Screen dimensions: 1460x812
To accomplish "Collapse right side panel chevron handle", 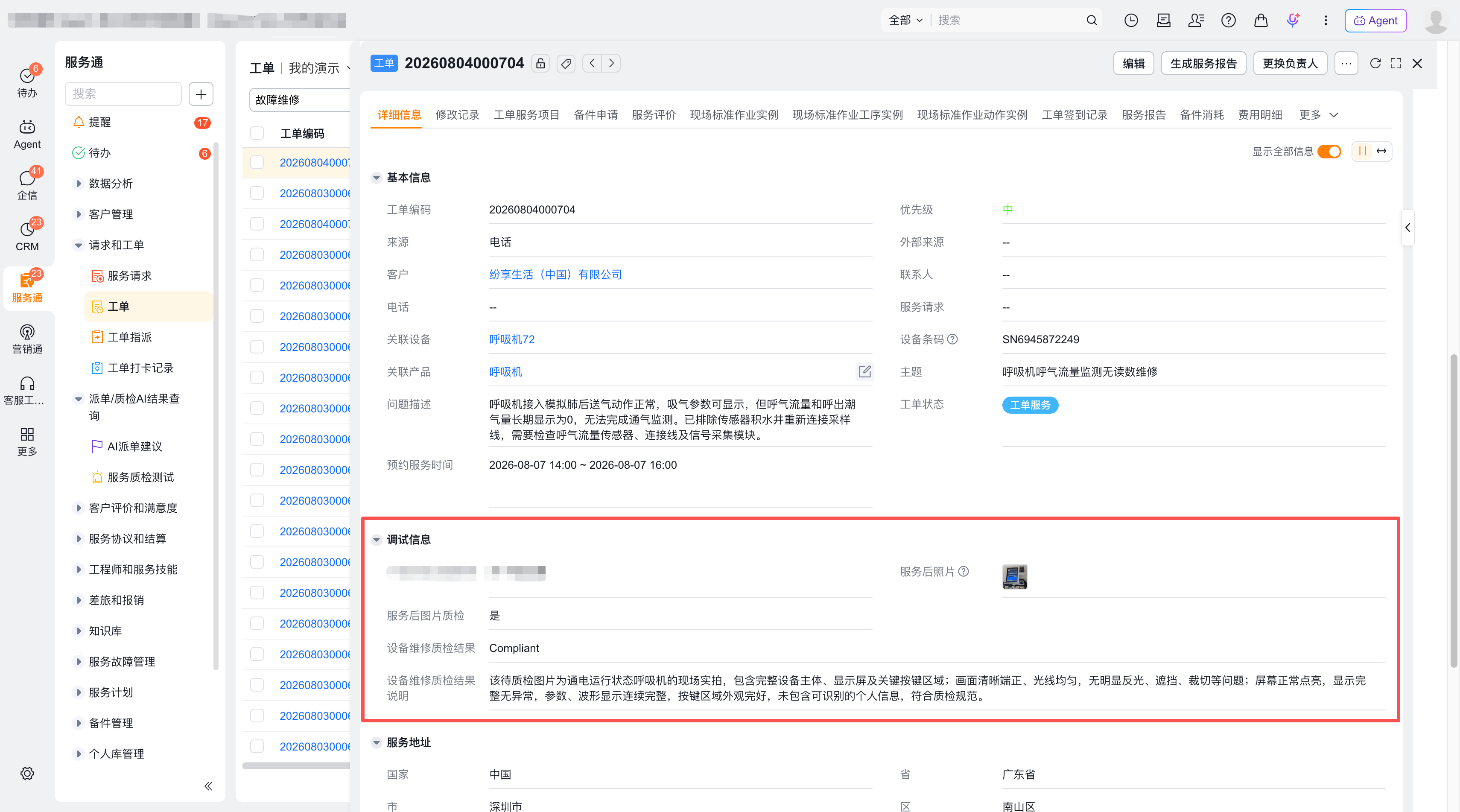I will [x=1407, y=227].
